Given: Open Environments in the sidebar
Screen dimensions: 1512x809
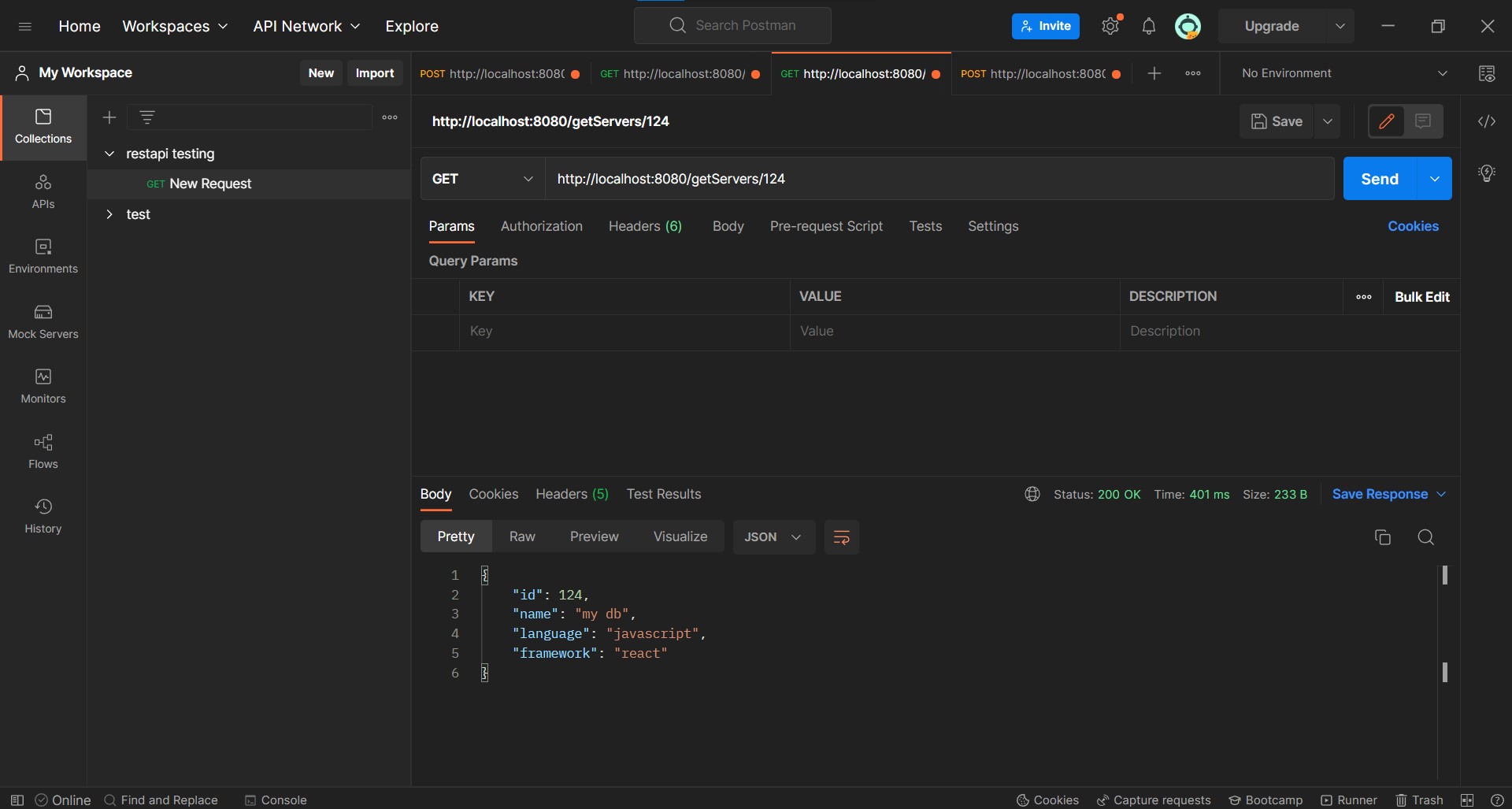Looking at the screenshot, I should (x=43, y=258).
